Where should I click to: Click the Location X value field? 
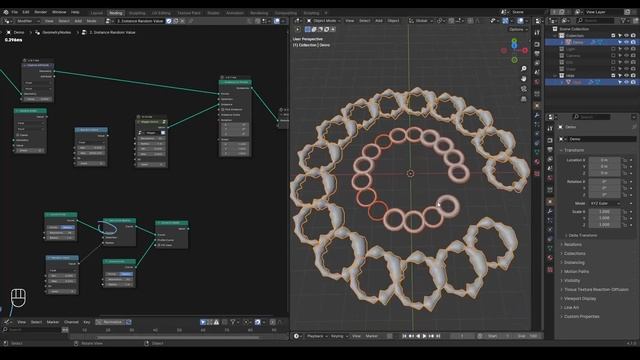click(x=604, y=160)
